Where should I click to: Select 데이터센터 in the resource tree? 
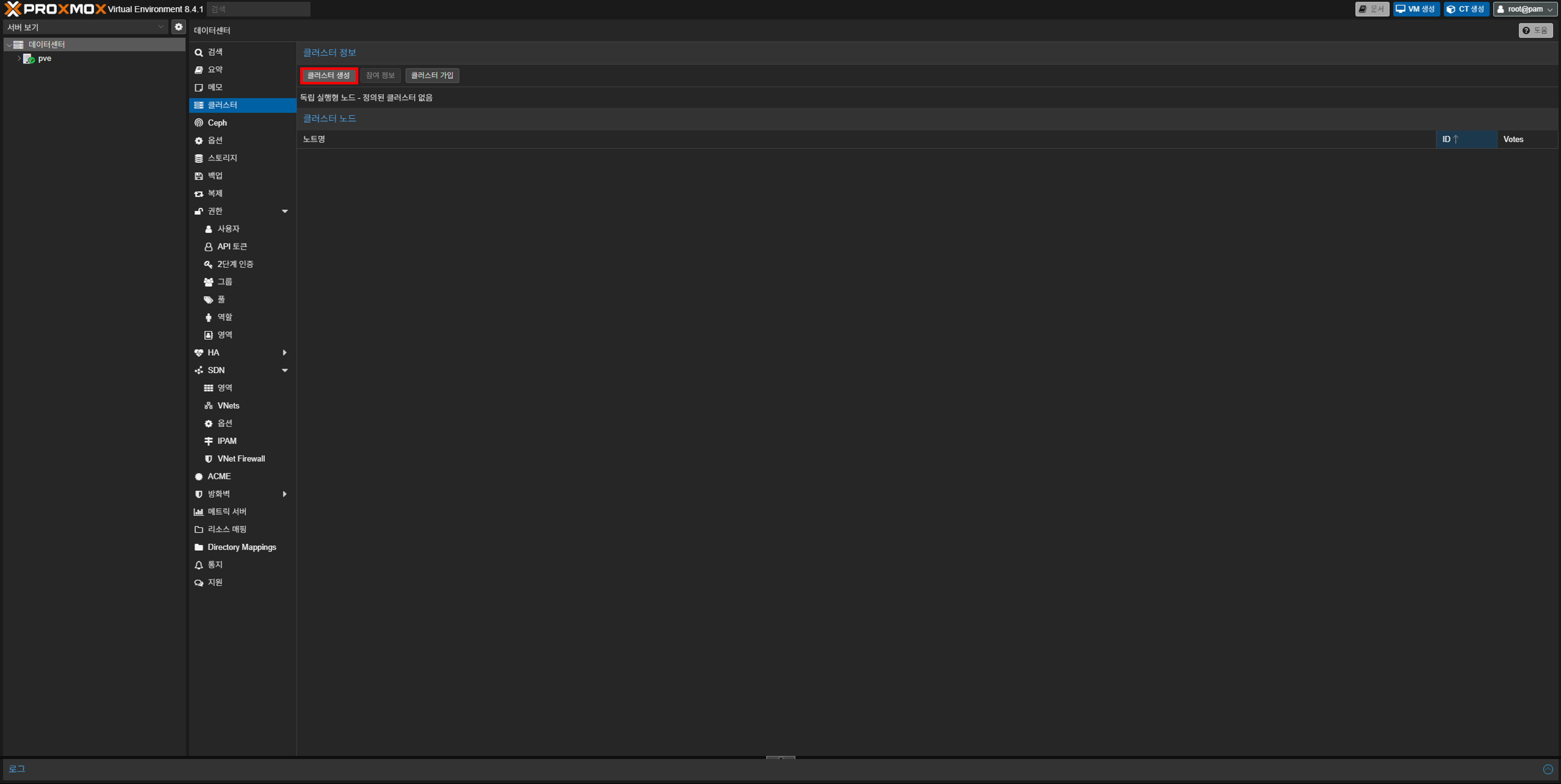tap(94, 45)
